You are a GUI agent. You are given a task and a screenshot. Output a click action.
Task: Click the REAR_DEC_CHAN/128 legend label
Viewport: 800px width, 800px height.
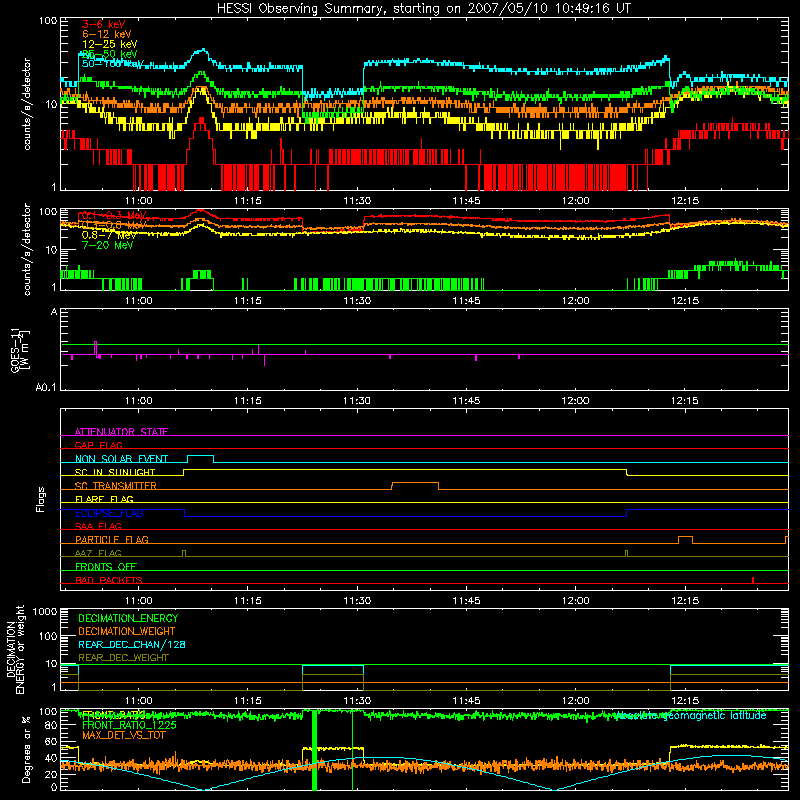[132, 644]
